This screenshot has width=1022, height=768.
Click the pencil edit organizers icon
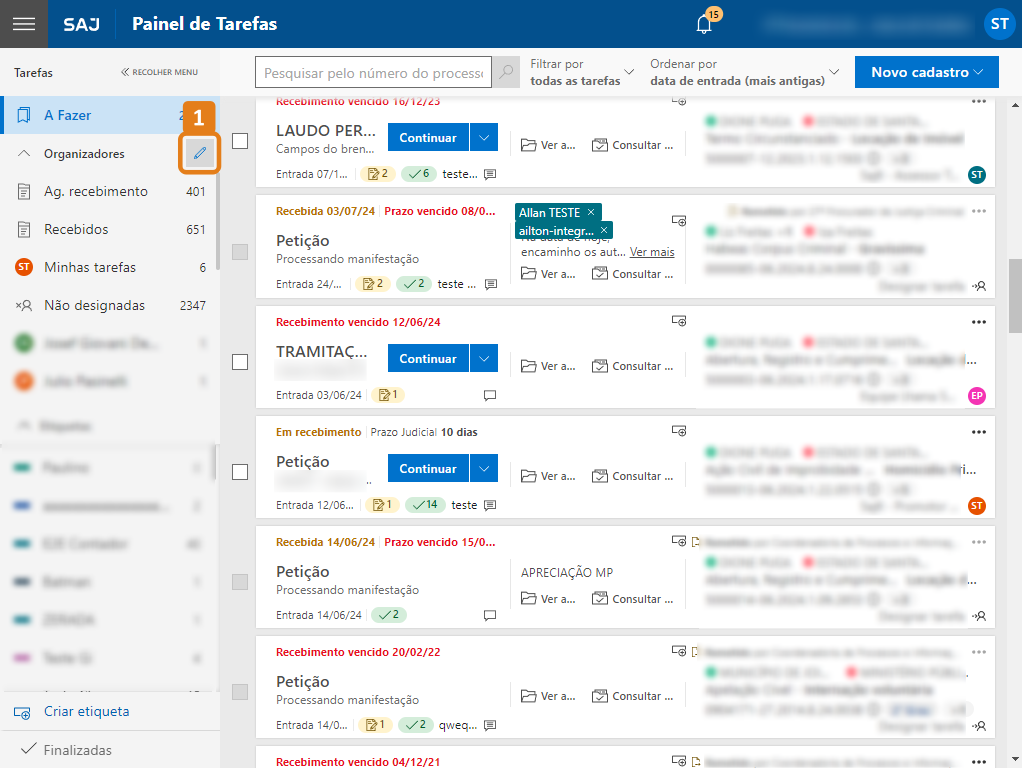[x=200, y=153]
